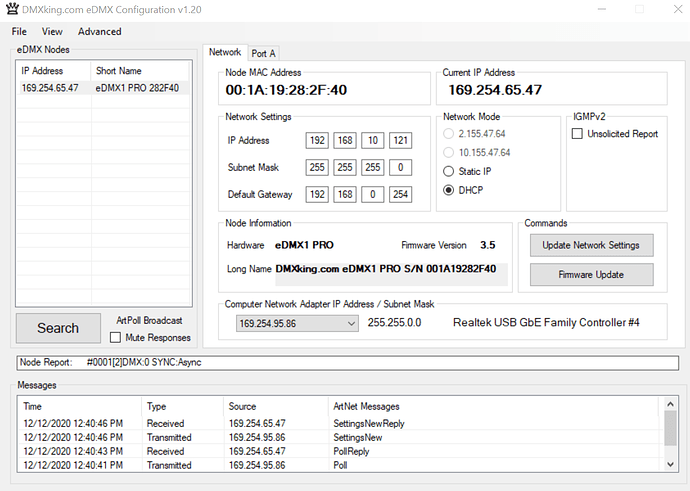The height and width of the screenshot is (491, 690).
Task: Click the Default Gateway second octet field
Action: pos(345,194)
